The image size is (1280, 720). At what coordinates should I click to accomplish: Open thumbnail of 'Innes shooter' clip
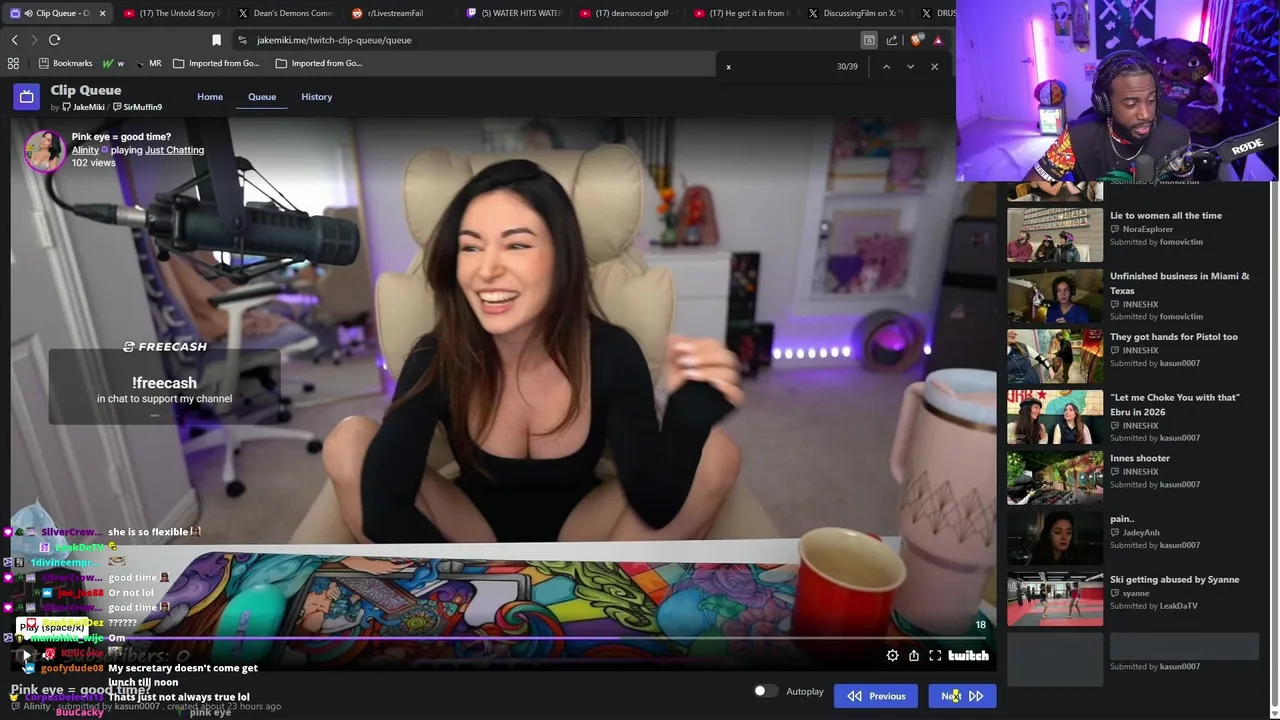(1055, 477)
